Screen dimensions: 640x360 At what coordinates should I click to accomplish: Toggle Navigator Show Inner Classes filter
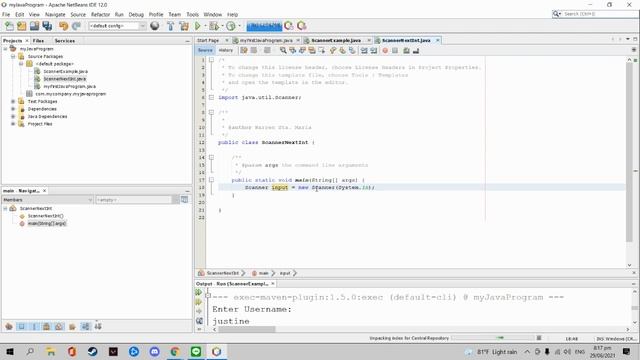tap(59, 327)
